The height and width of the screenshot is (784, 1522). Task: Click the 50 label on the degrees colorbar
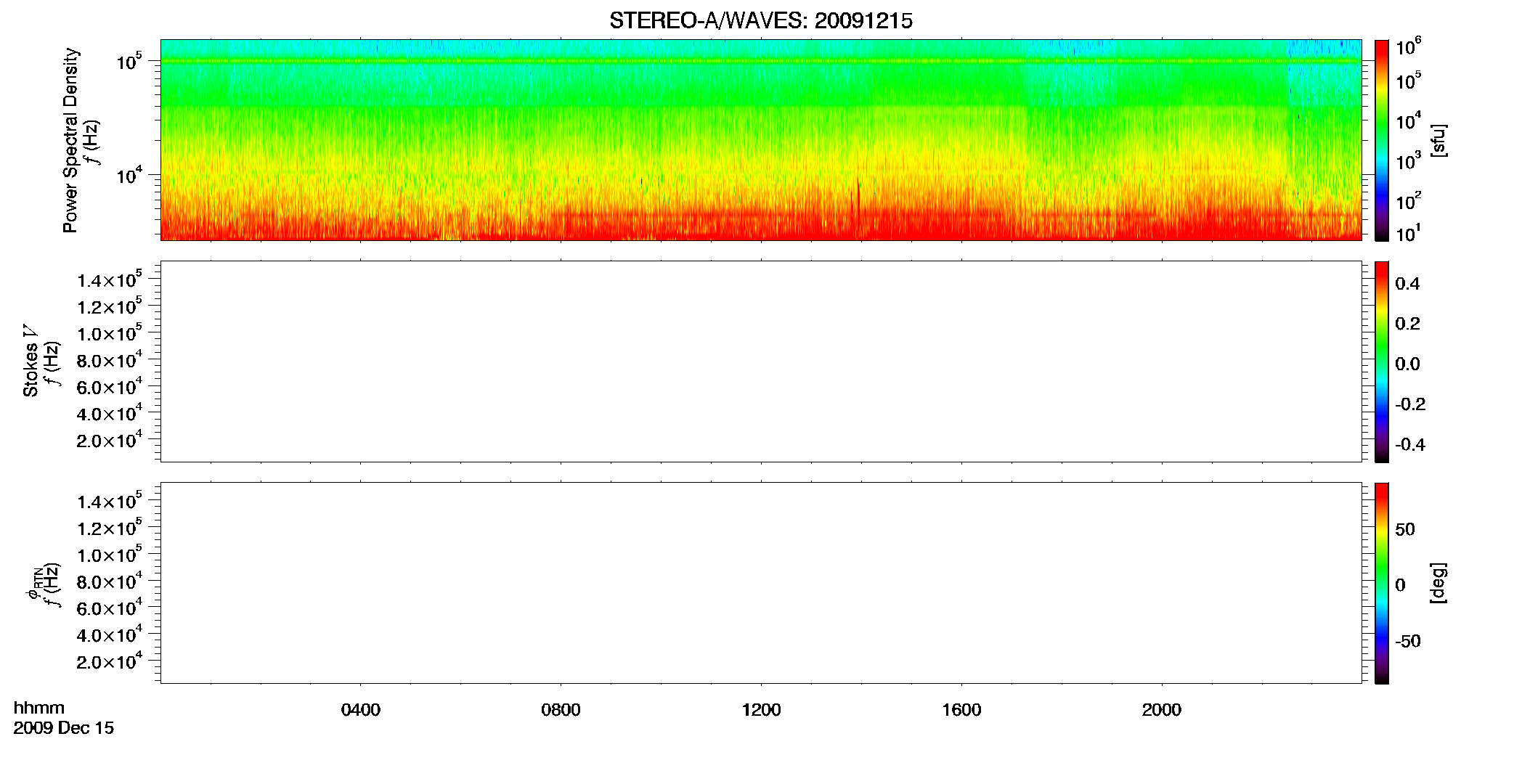pos(1405,529)
